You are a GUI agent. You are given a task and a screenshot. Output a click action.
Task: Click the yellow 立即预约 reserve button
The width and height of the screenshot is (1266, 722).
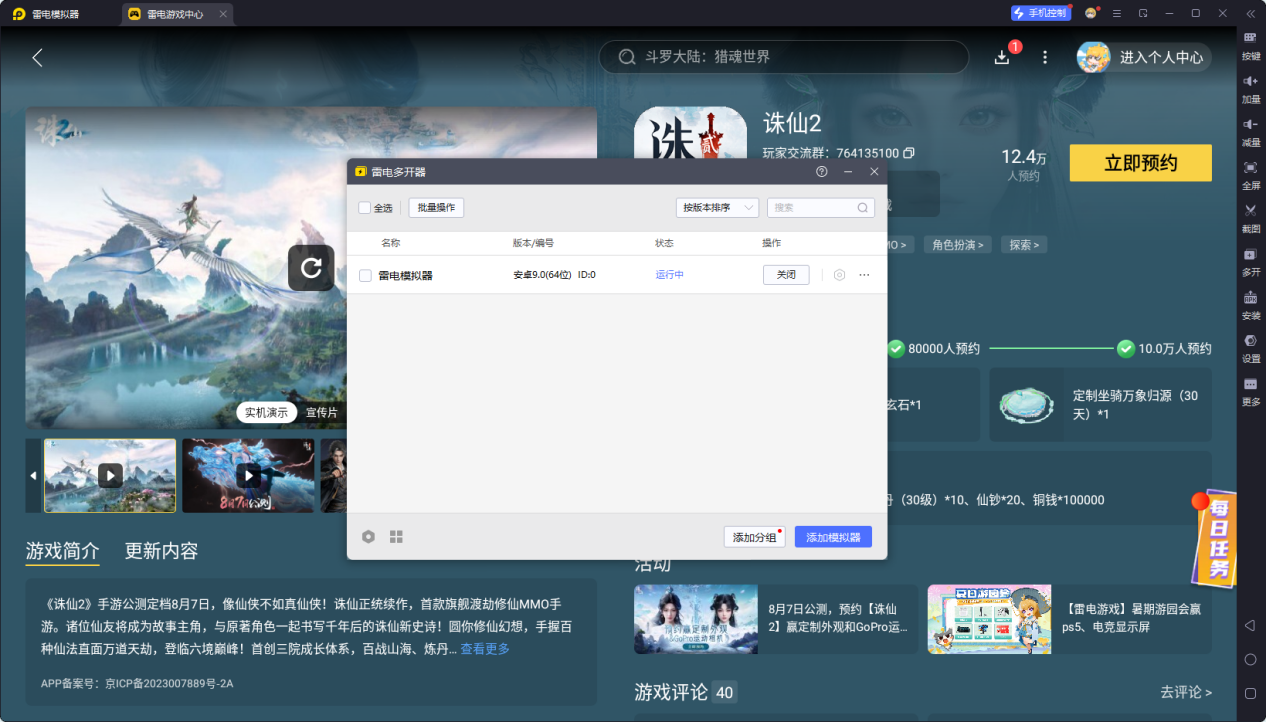coord(1141,163)
